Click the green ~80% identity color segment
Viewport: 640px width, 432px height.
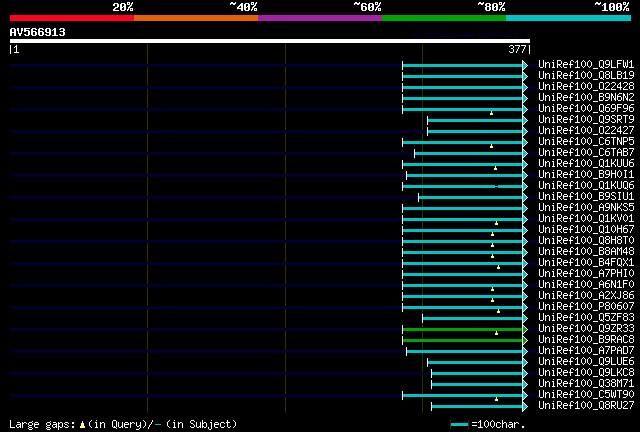[444, 18]
